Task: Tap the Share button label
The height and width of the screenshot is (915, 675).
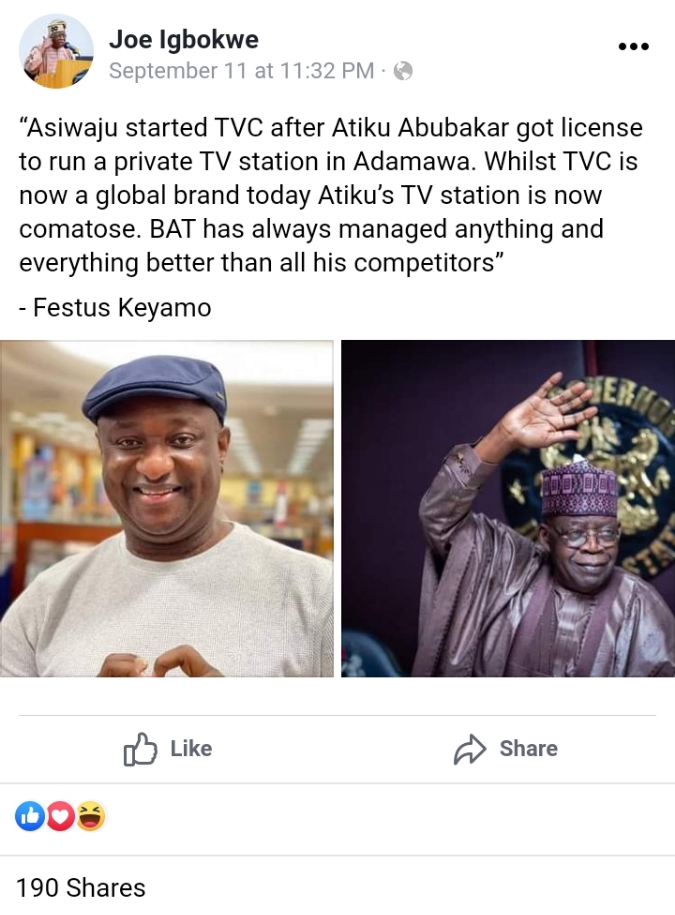Action: point(529,749)
